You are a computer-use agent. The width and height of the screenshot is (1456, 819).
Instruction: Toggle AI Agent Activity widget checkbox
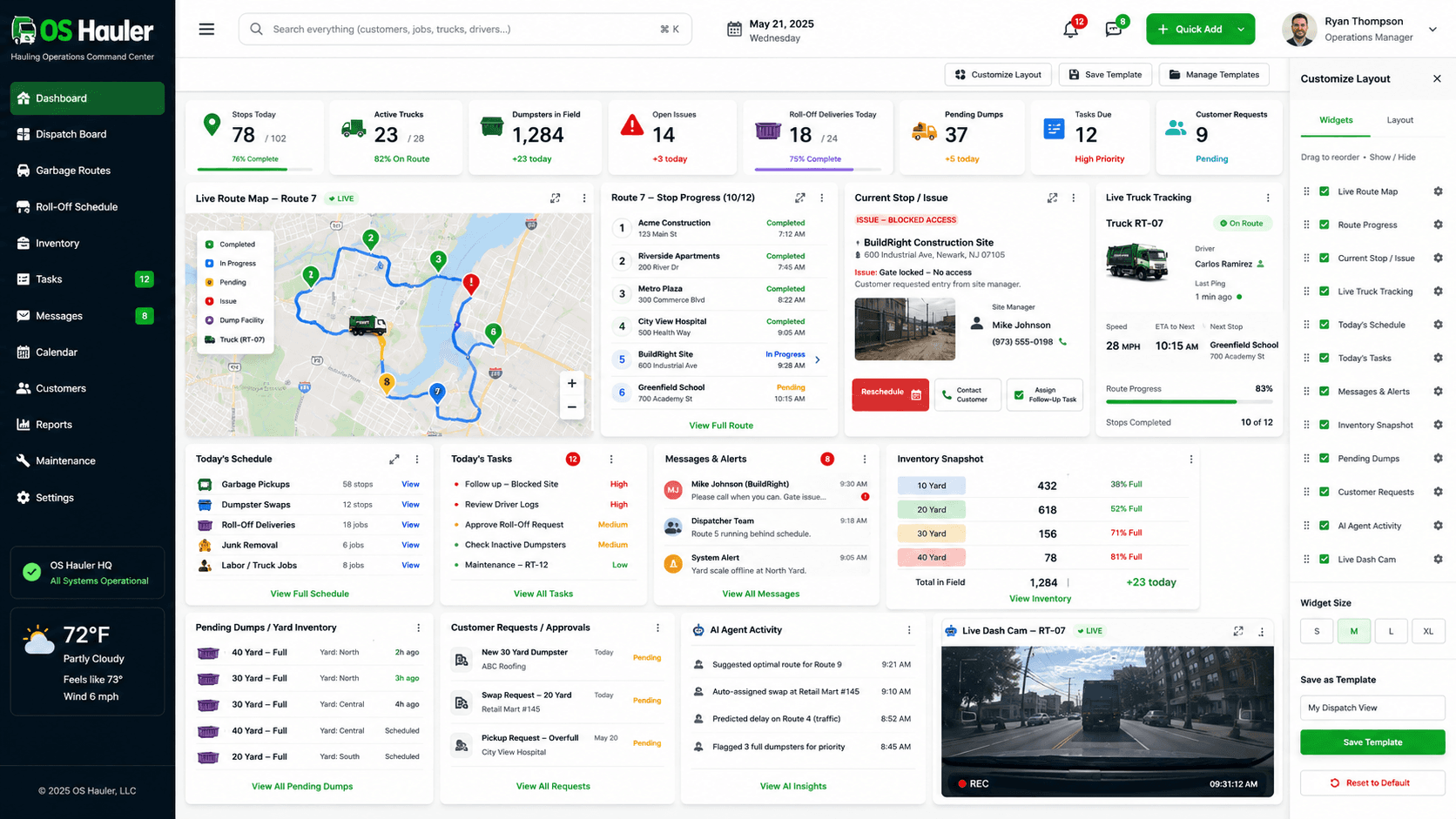click(x=1325, y=526)
